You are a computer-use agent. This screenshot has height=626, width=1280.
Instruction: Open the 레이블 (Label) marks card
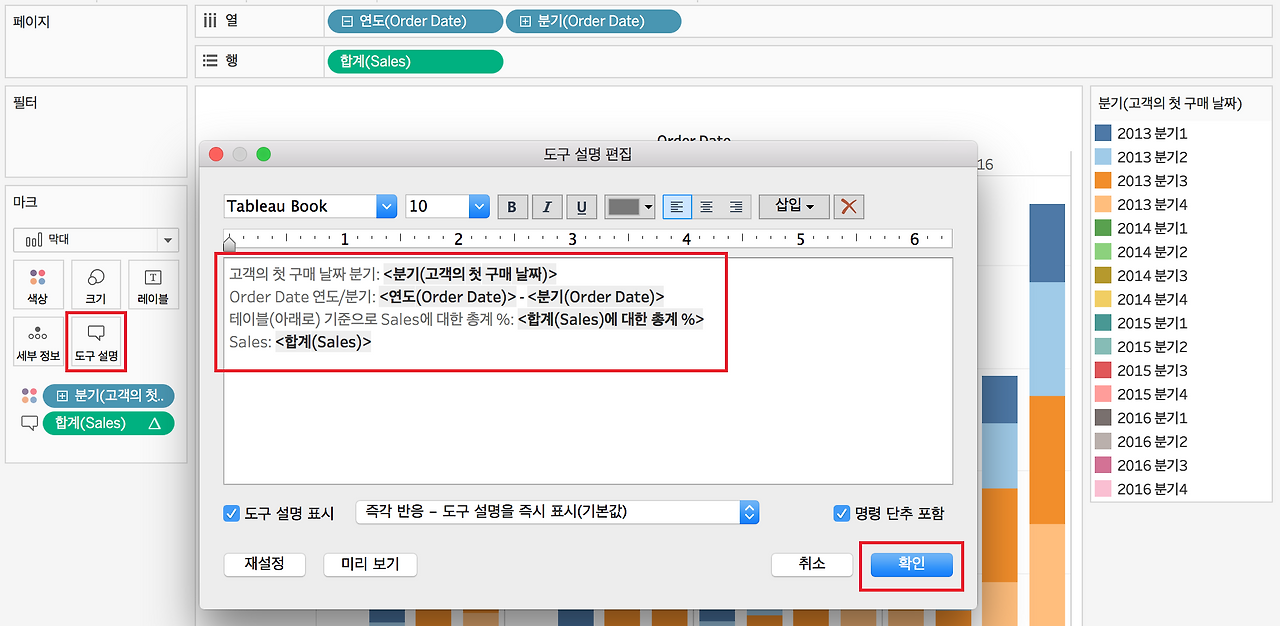pos(153,285)
